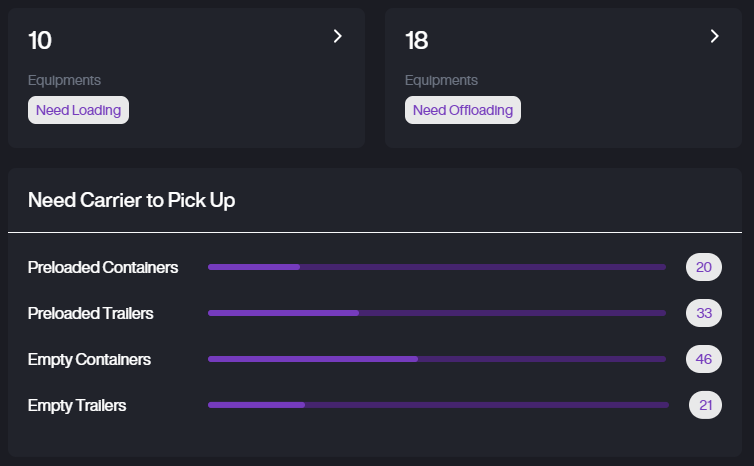
Task: Select the Preloaded Containers label
Action: pos(103,267)
